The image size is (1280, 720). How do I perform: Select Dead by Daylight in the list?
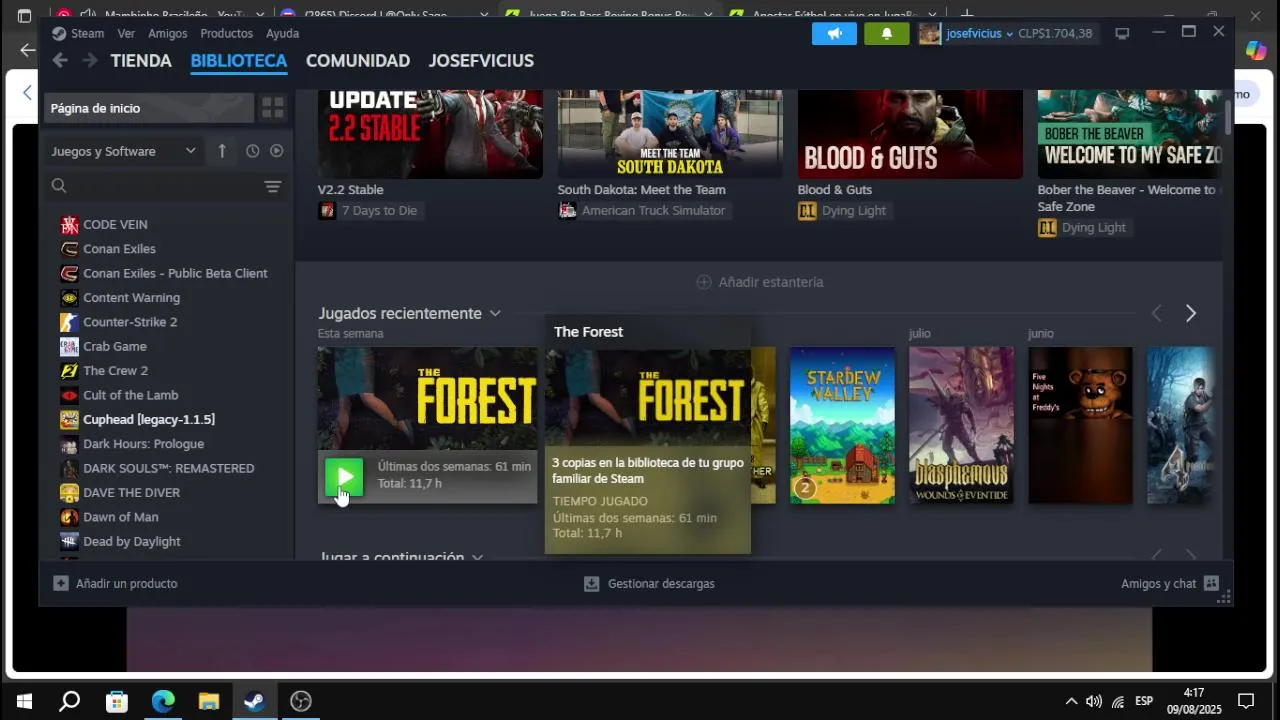[132, 542]
